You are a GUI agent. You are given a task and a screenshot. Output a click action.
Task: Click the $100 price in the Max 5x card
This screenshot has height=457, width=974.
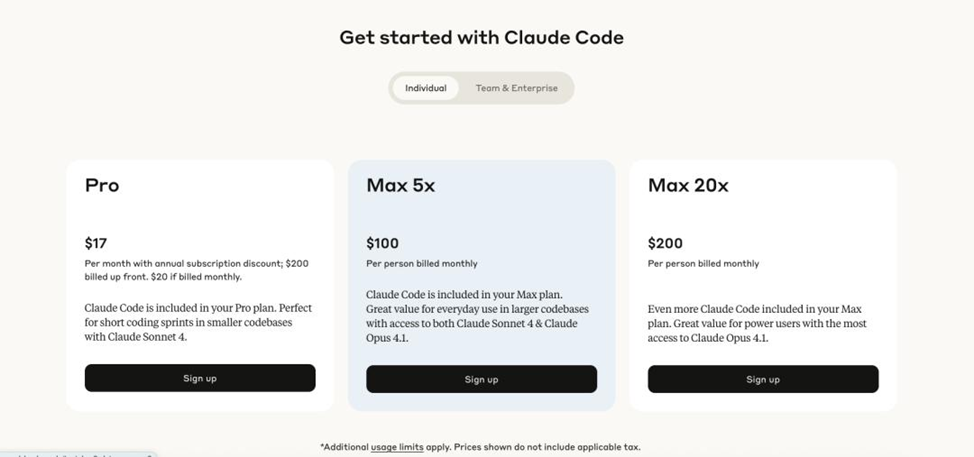(383, 243)
